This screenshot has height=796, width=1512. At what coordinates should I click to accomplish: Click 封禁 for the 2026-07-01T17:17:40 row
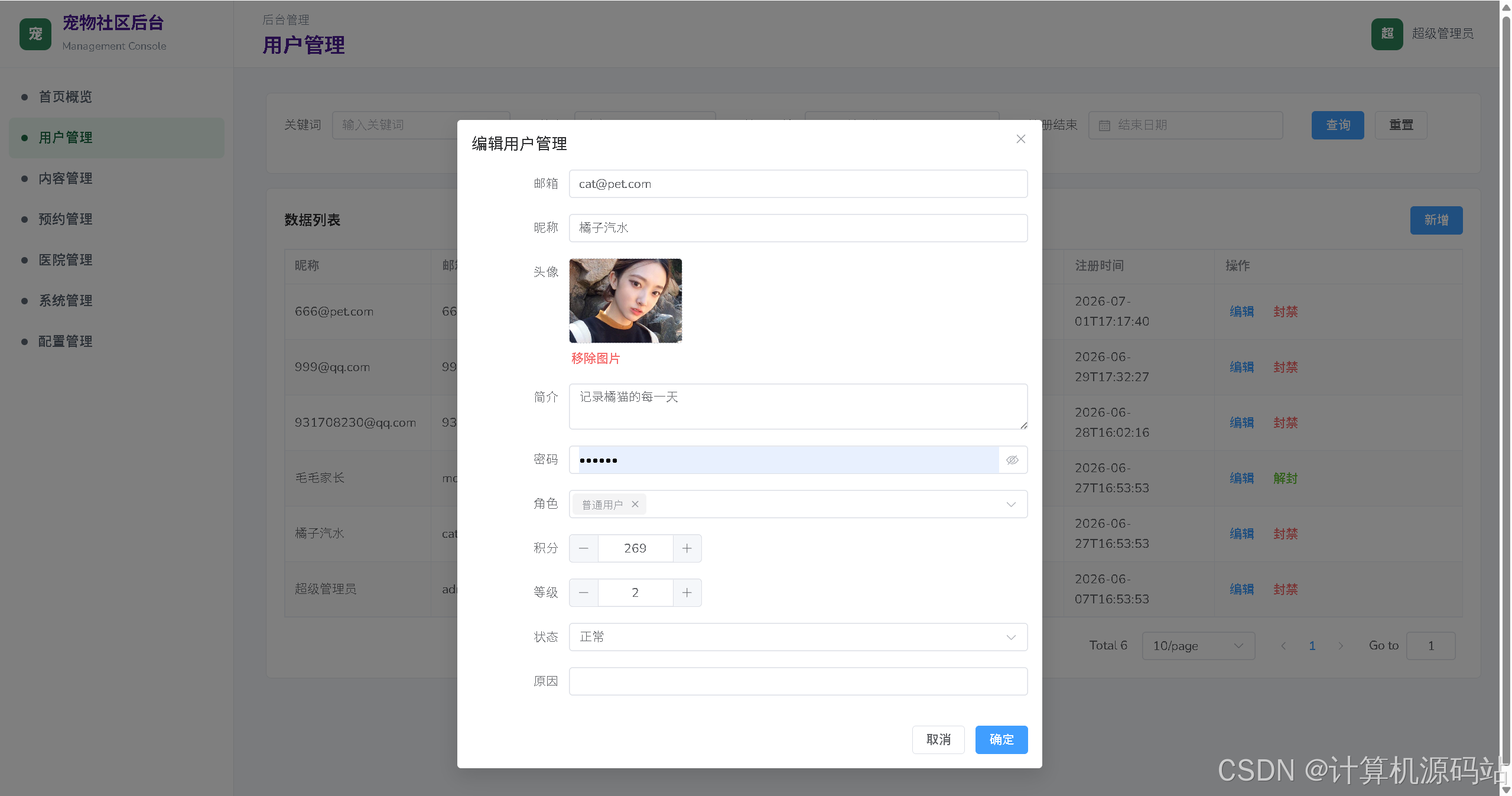[x=1285, y=312]
